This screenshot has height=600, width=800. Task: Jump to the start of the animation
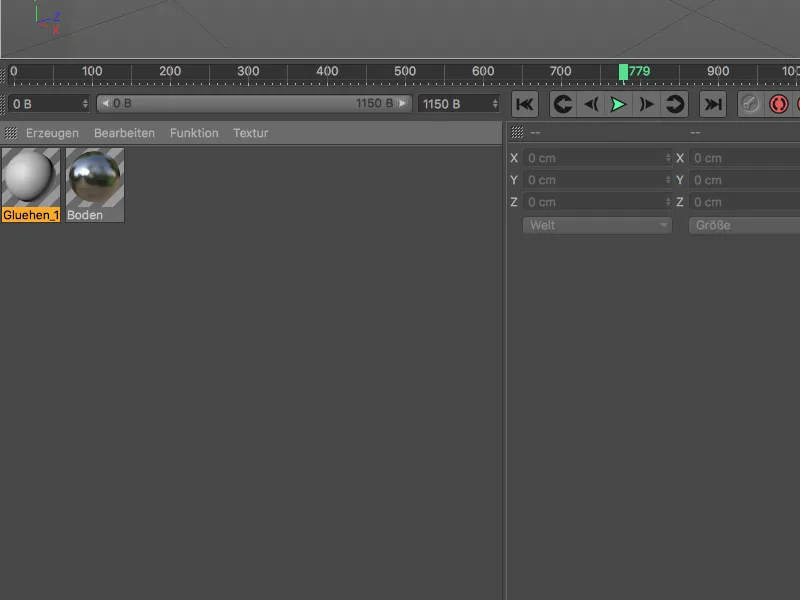point(524,104)
